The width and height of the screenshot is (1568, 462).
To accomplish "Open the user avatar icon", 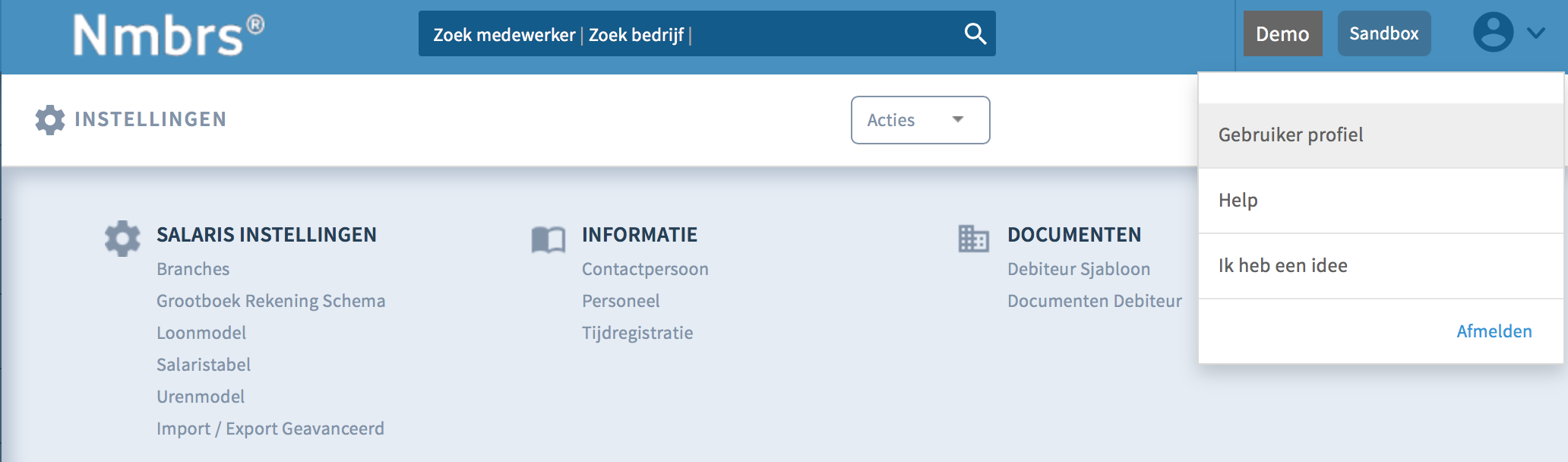I will tap(1493, 33).
